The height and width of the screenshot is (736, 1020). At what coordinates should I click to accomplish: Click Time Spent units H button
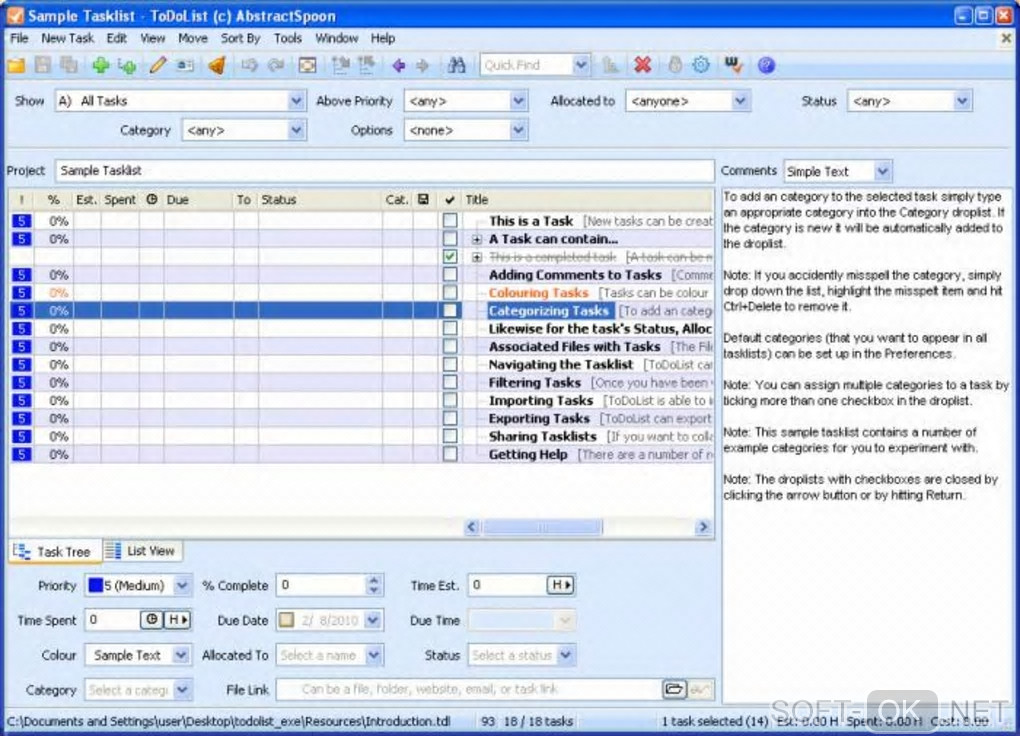(x=177, y=620)
